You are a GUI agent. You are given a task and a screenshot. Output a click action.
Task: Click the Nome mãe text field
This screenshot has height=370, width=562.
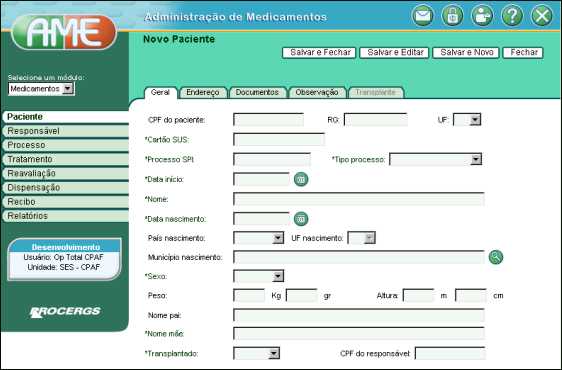pos(359,333)
